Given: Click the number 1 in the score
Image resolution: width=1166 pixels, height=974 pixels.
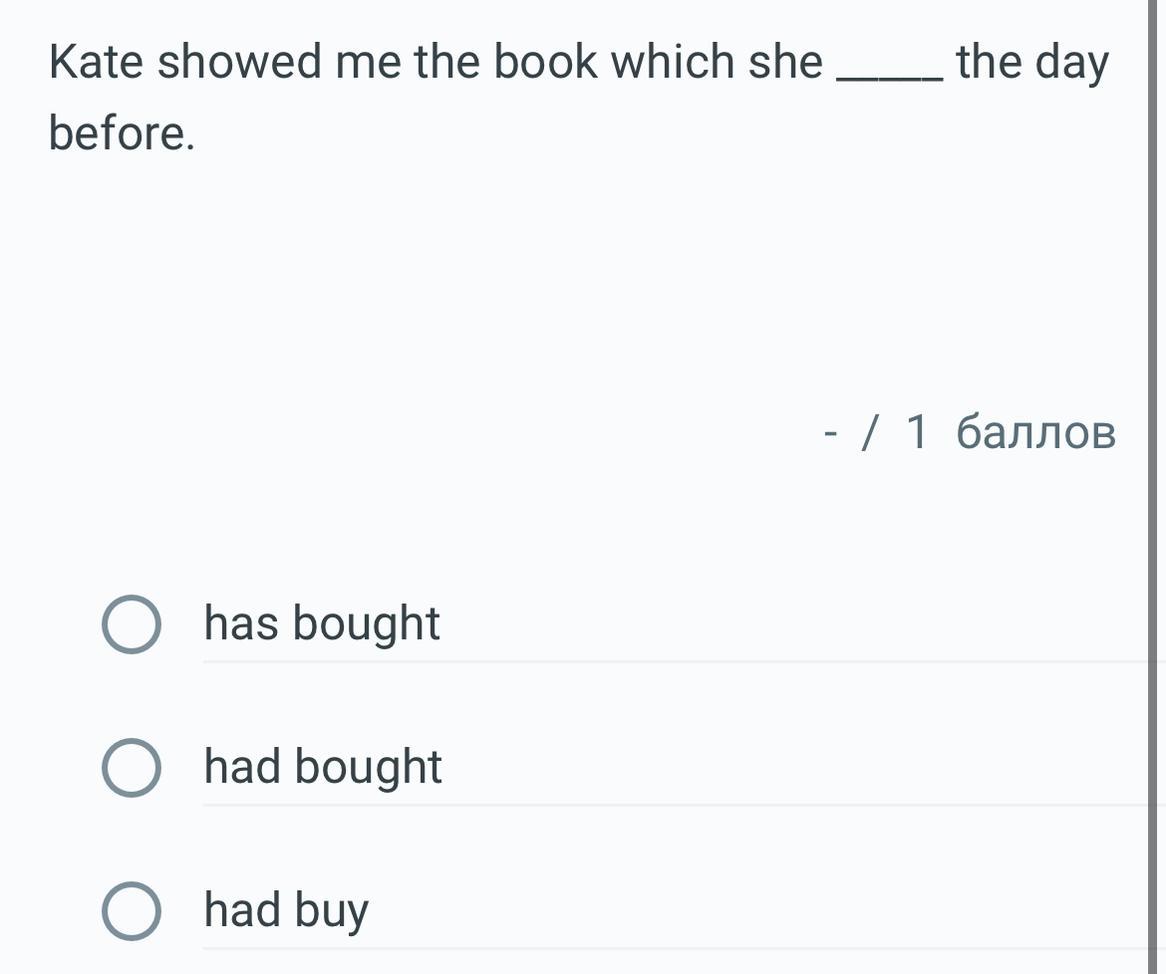Looking at the screenshot, I should point(917,433).
